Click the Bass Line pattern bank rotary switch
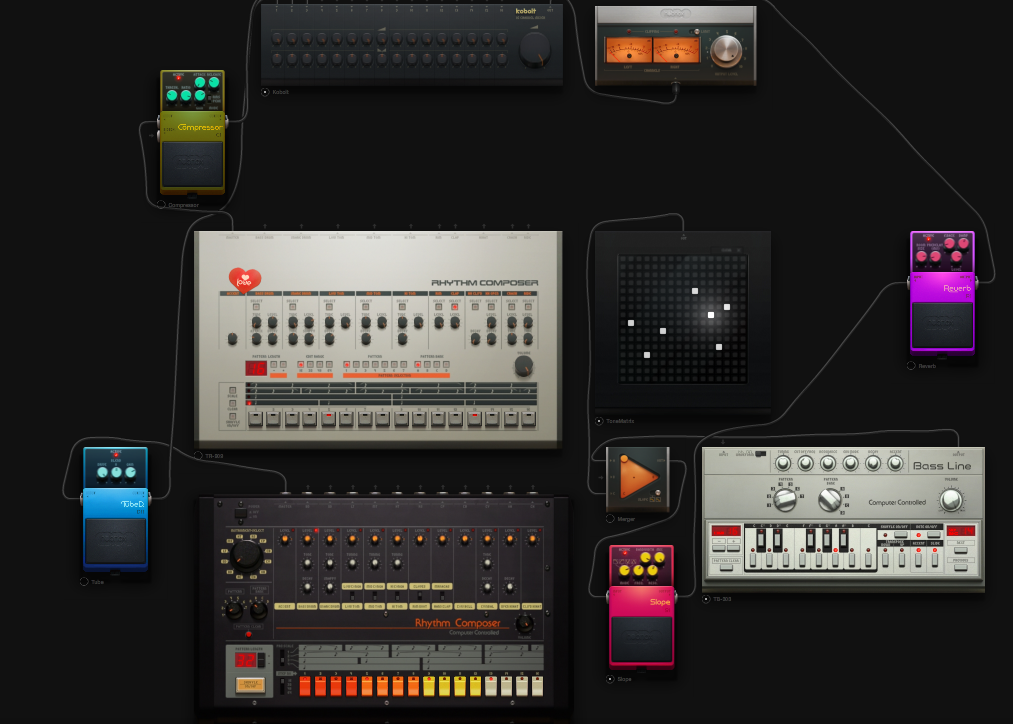This screenshot has height=724, width=1013. click(830, 500)
